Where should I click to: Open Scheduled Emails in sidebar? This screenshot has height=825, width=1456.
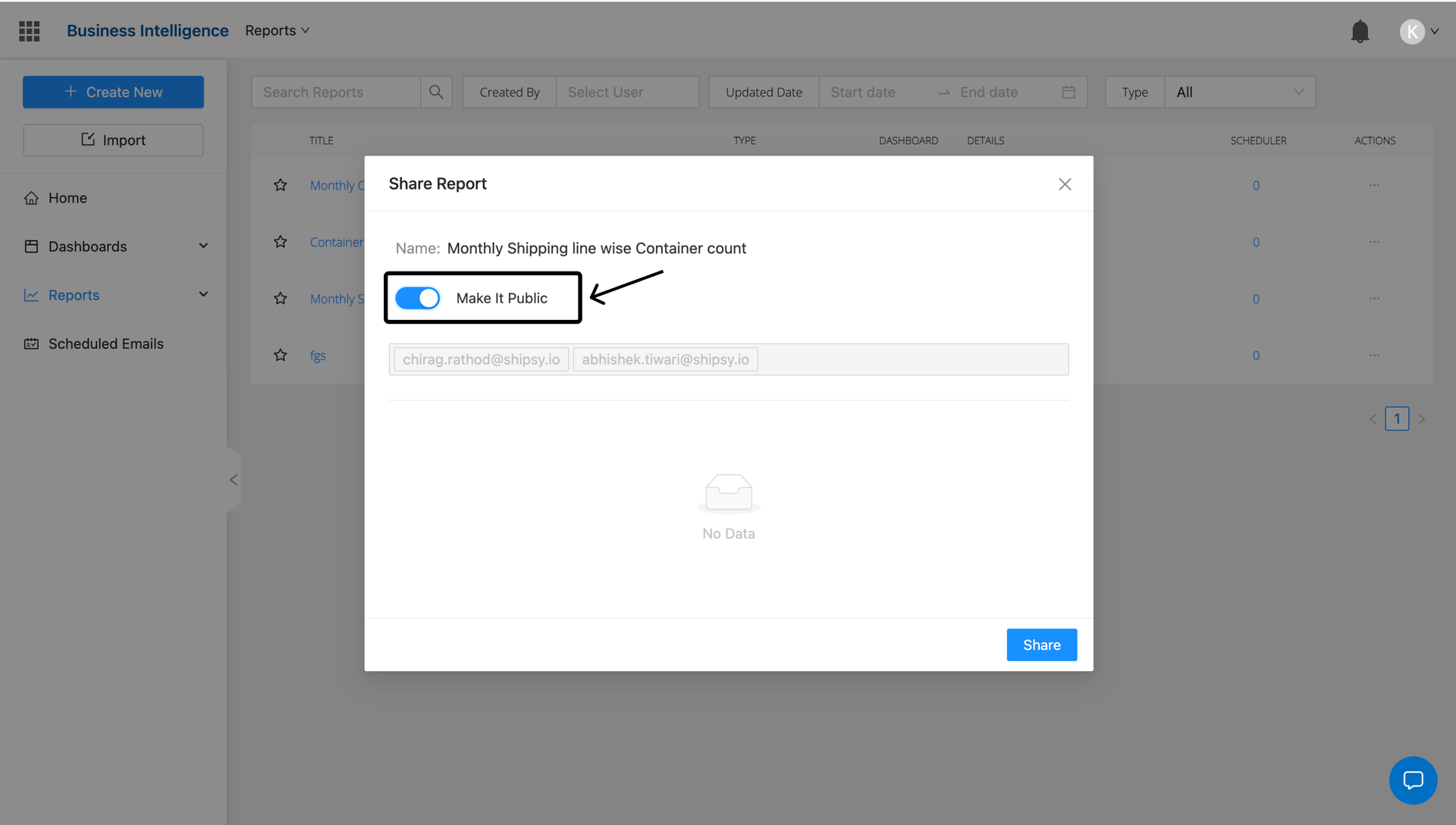tap(105, 343)
